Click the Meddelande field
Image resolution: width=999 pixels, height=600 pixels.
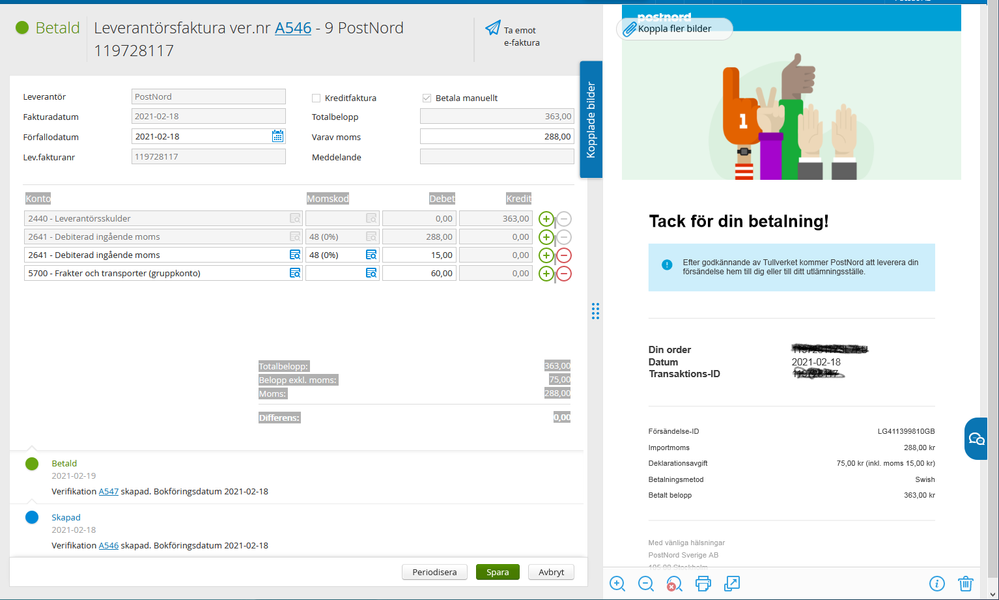[x=497, y=157]
